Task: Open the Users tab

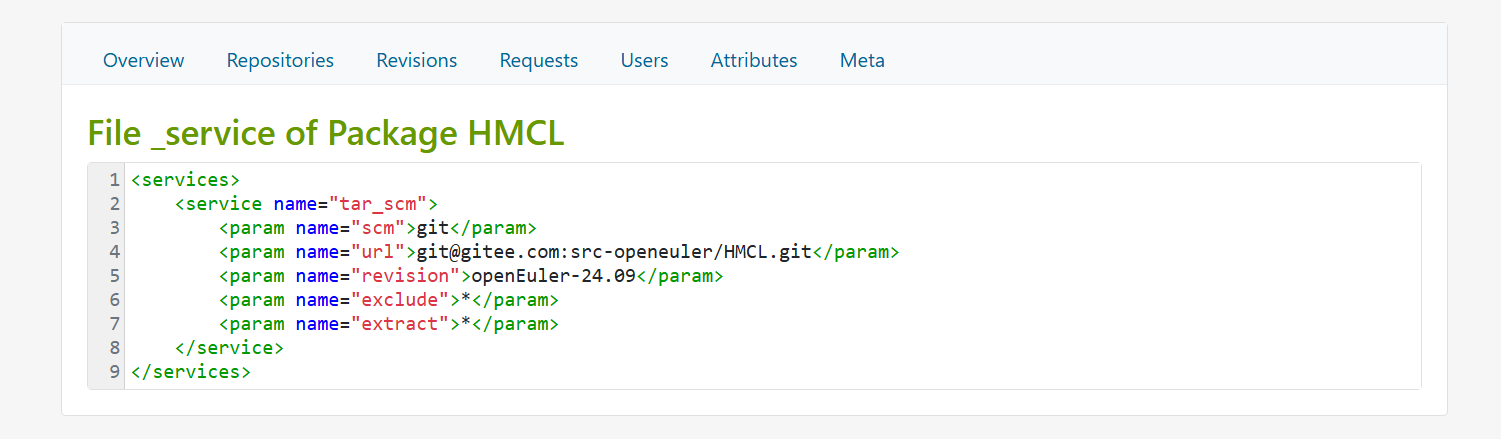Action: pos(644,60)
